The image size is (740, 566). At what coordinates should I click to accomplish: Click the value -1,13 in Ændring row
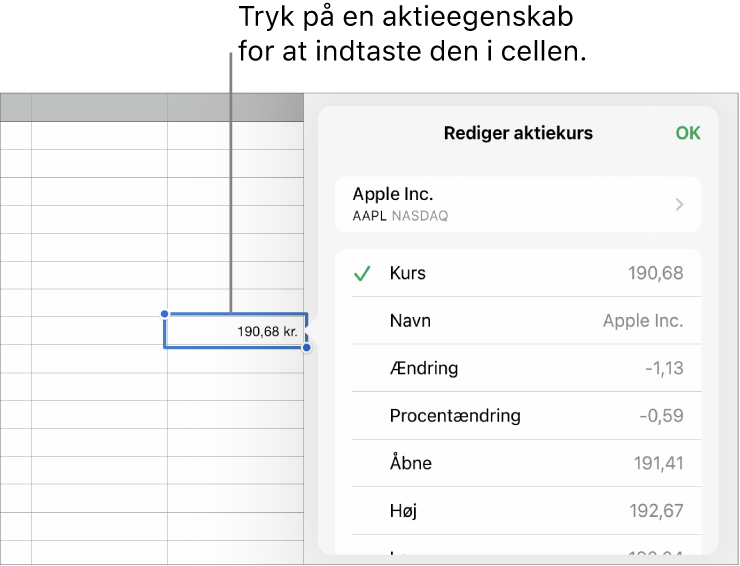click(664, 368)
